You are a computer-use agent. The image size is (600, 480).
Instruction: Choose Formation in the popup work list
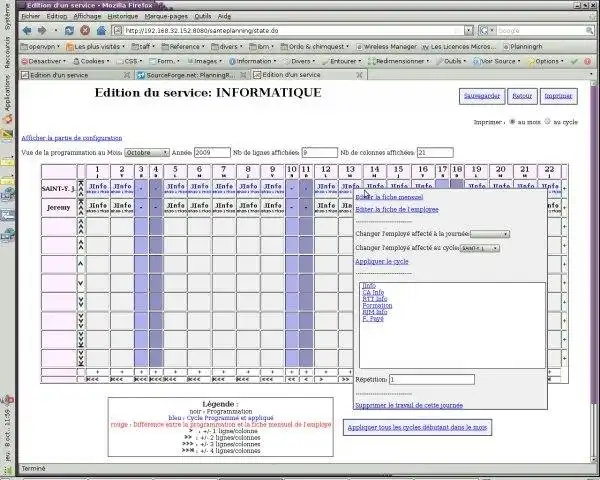(x=377, y=305)
